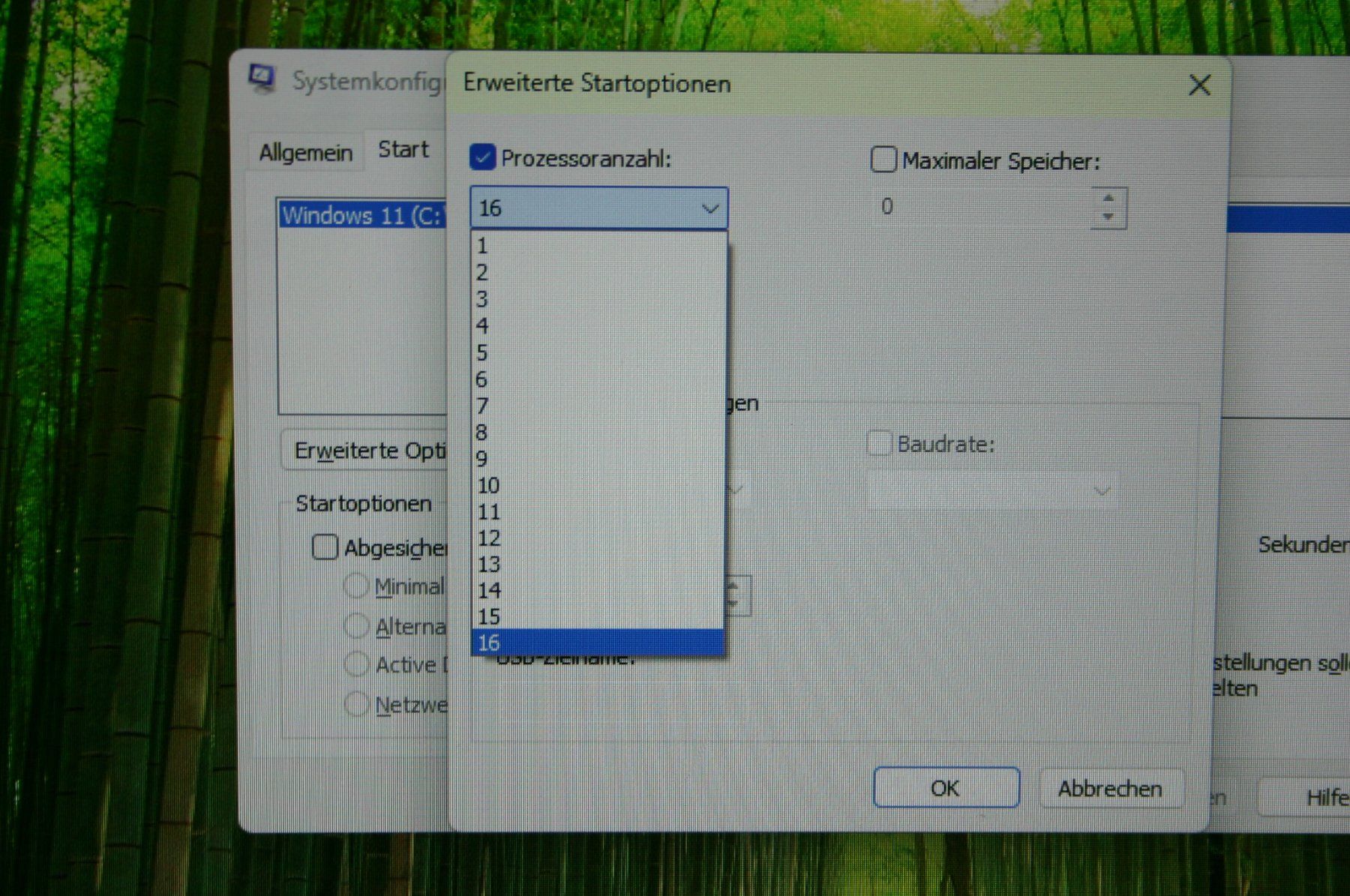Click the Hilfe button
Viewport: 1350px width, 896px height.
click(x=1309, y=797)
